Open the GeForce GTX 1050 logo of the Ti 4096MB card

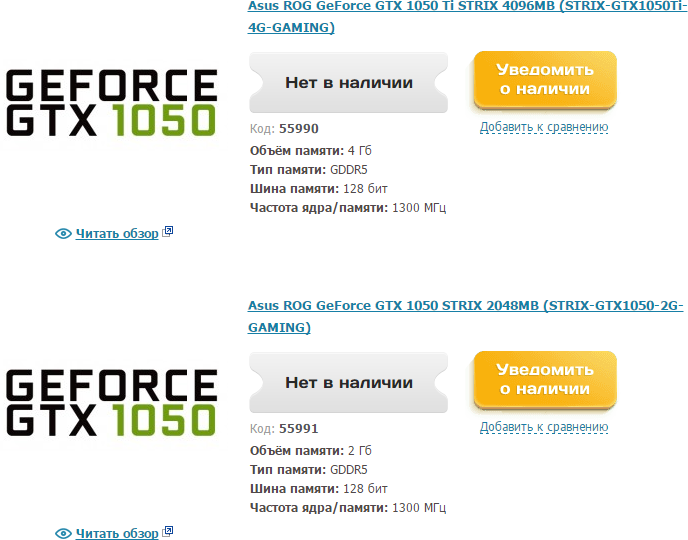[x=112, y=102]
